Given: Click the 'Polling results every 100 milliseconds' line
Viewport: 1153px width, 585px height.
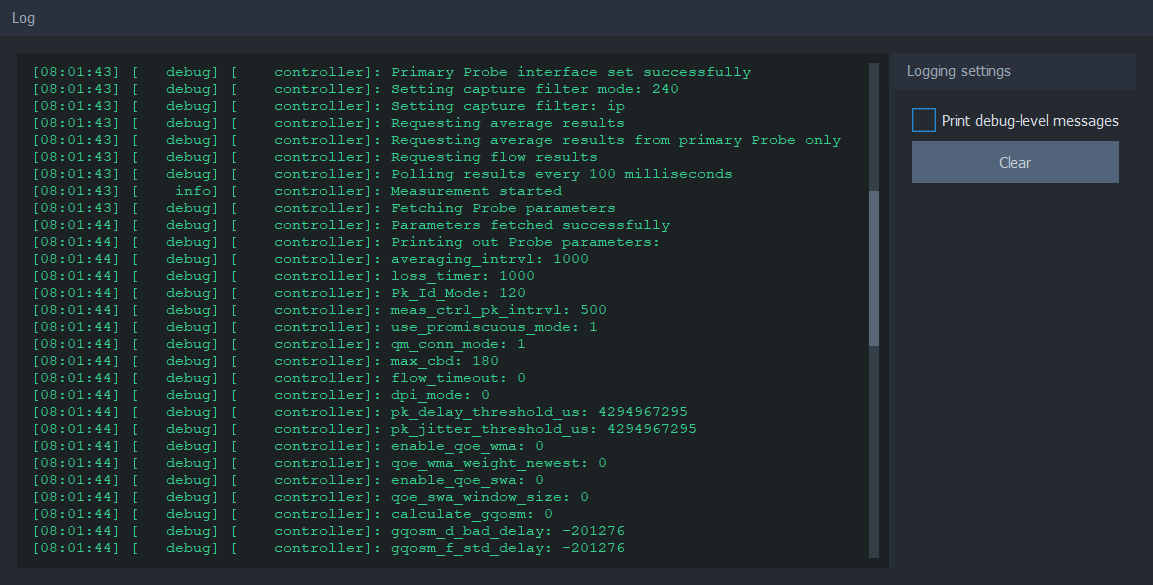Looking at the screenshot, I should [x=382, y=174].
